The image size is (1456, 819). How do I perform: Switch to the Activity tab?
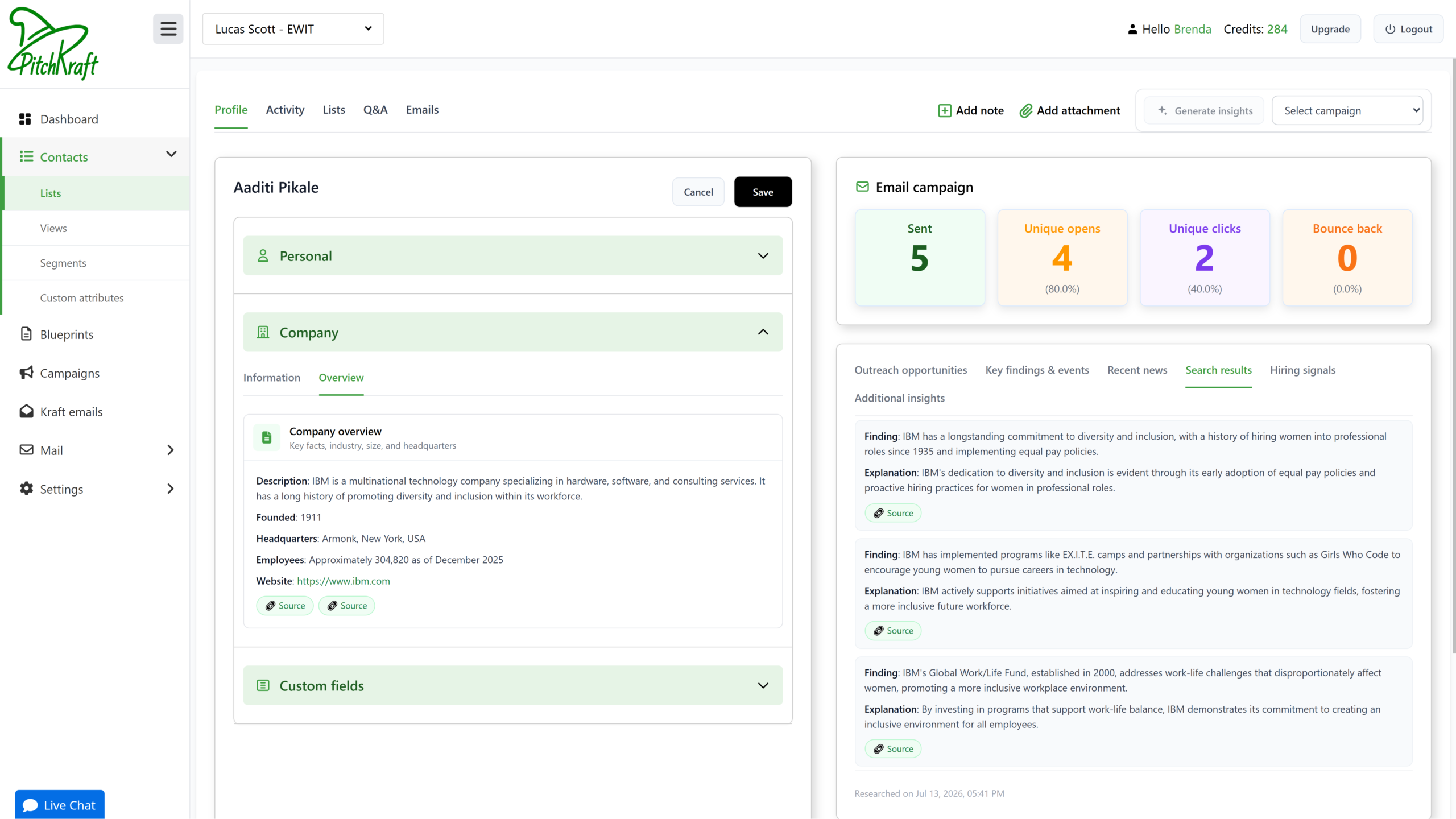click(285, 110)
